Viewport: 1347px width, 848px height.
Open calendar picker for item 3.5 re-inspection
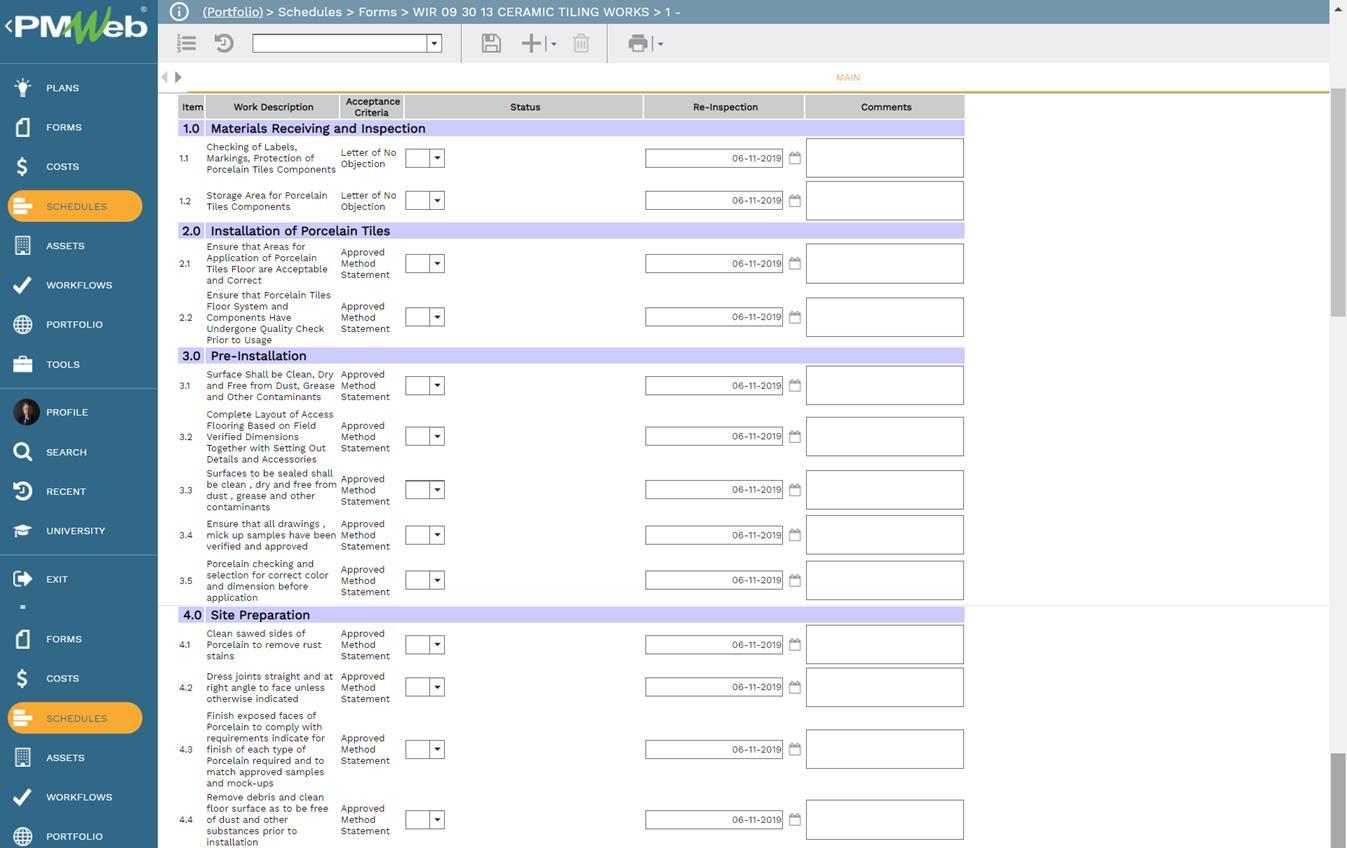[795, 580]
